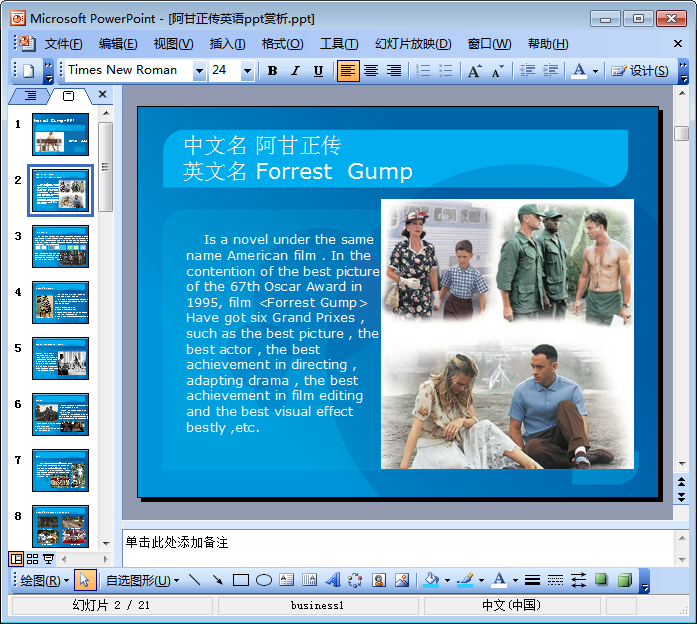Insert a vertical text box
The image size is (697, 624).
(310, 580)
